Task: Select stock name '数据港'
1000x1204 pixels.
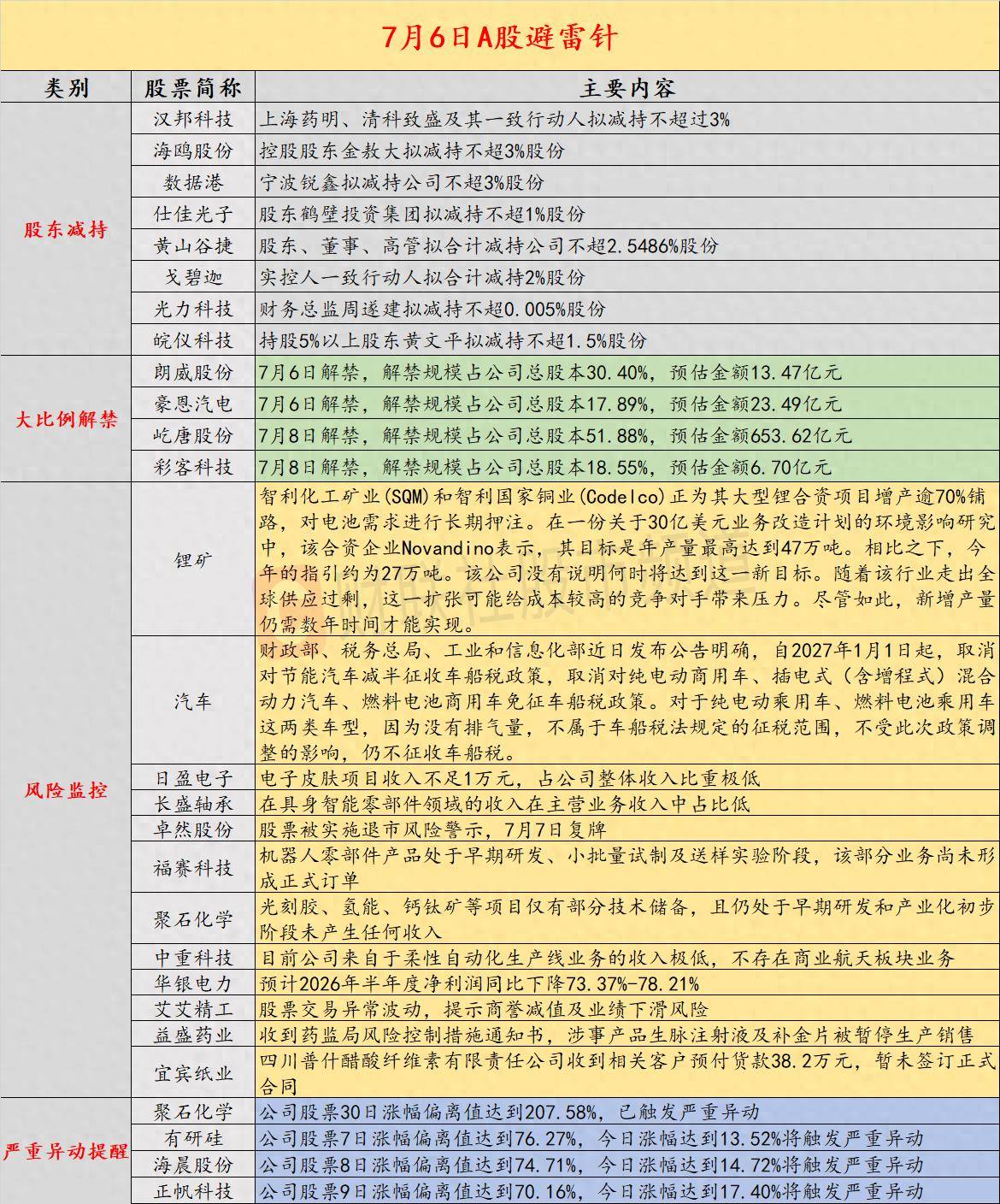Action: 193,182
